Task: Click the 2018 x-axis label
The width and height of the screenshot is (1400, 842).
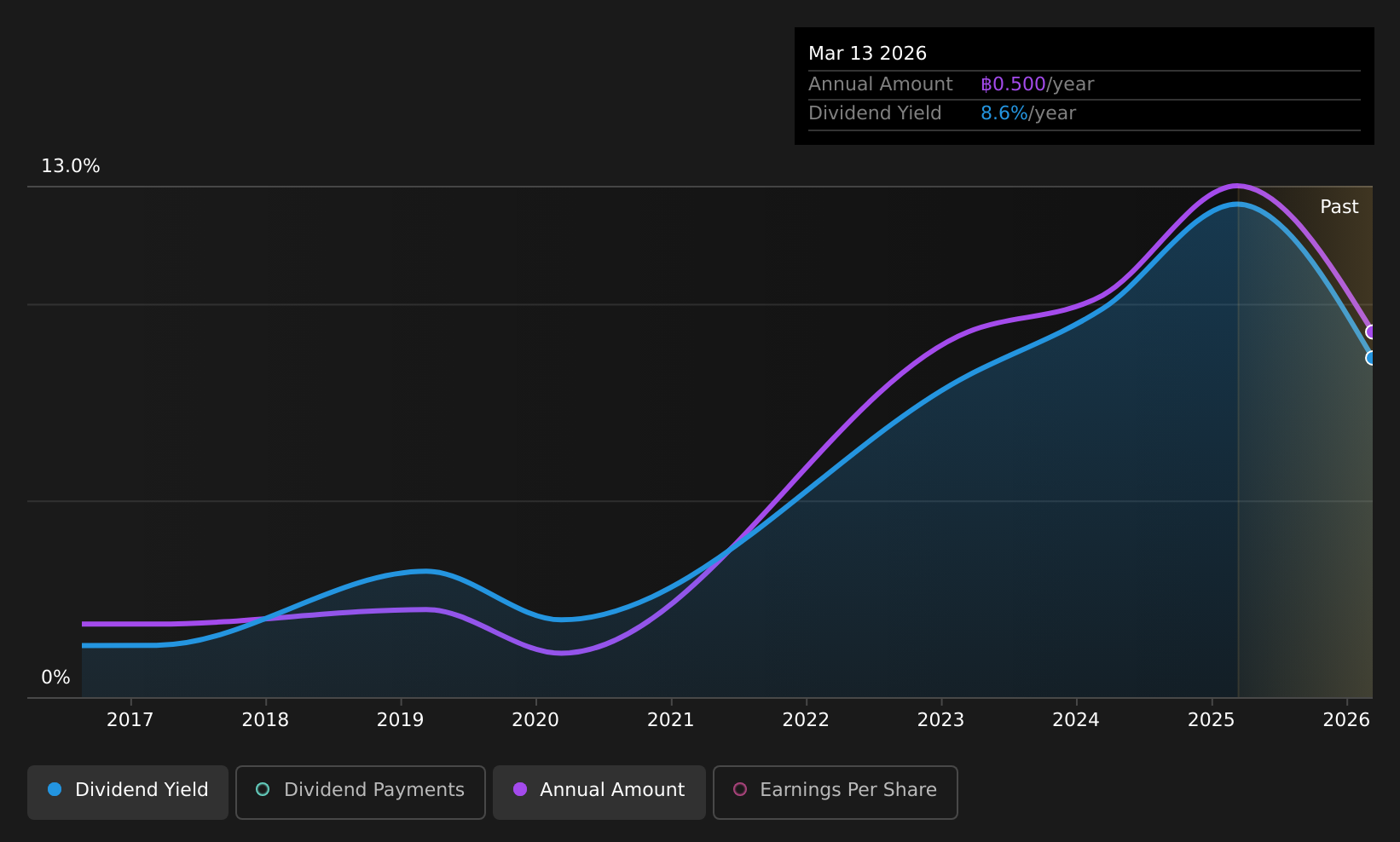Action: (265, 720)
